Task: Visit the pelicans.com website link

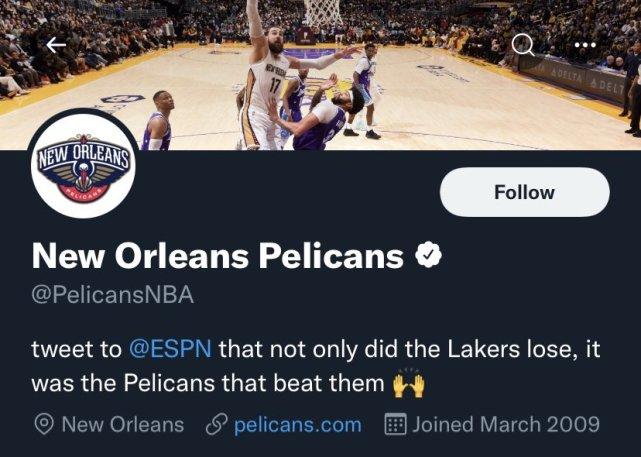Action: click(297, 424)
